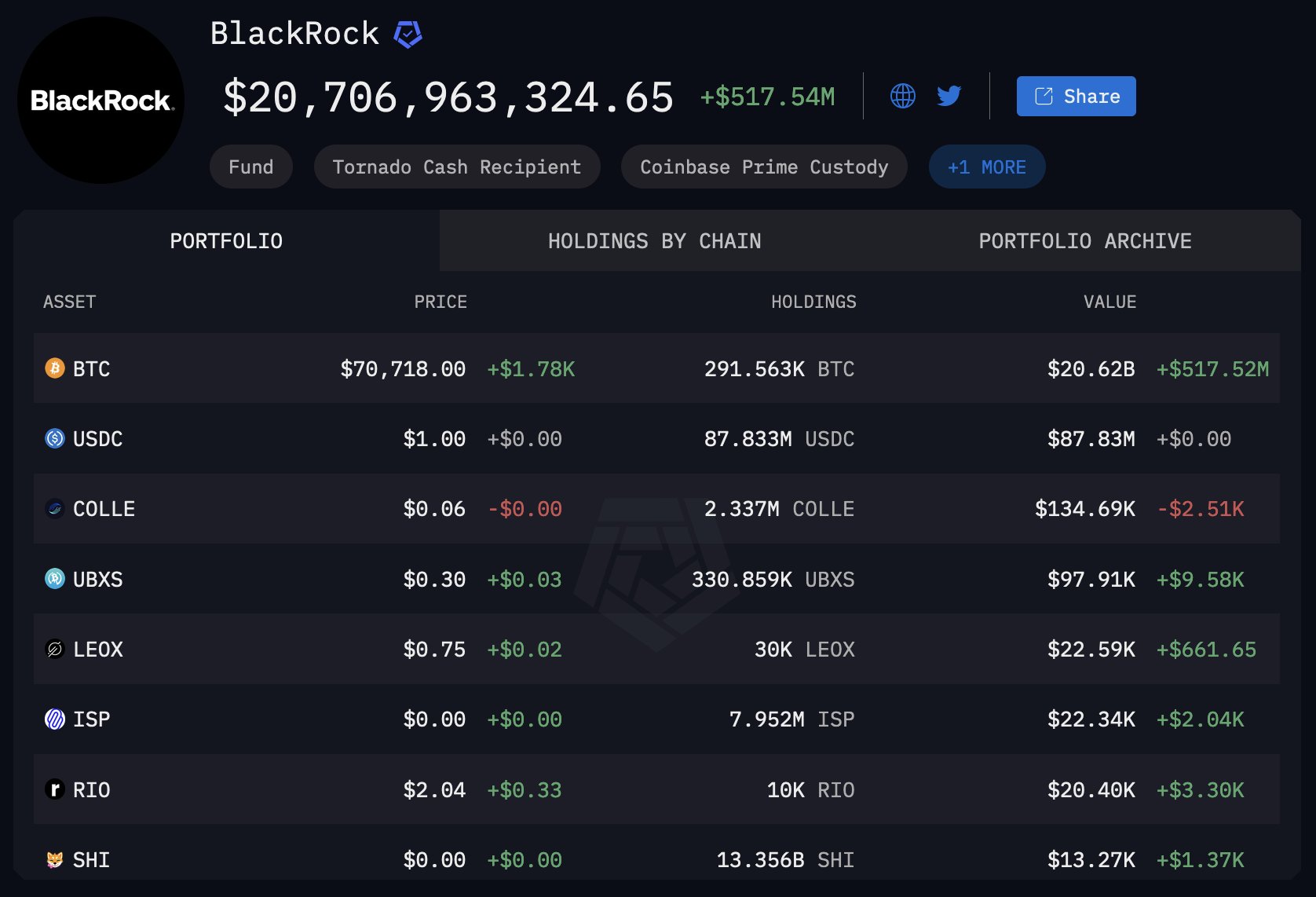Image resolution: width=1316 pixels, height=897 pixels.
Task: Open the BTC asset name
Action: 91,368
